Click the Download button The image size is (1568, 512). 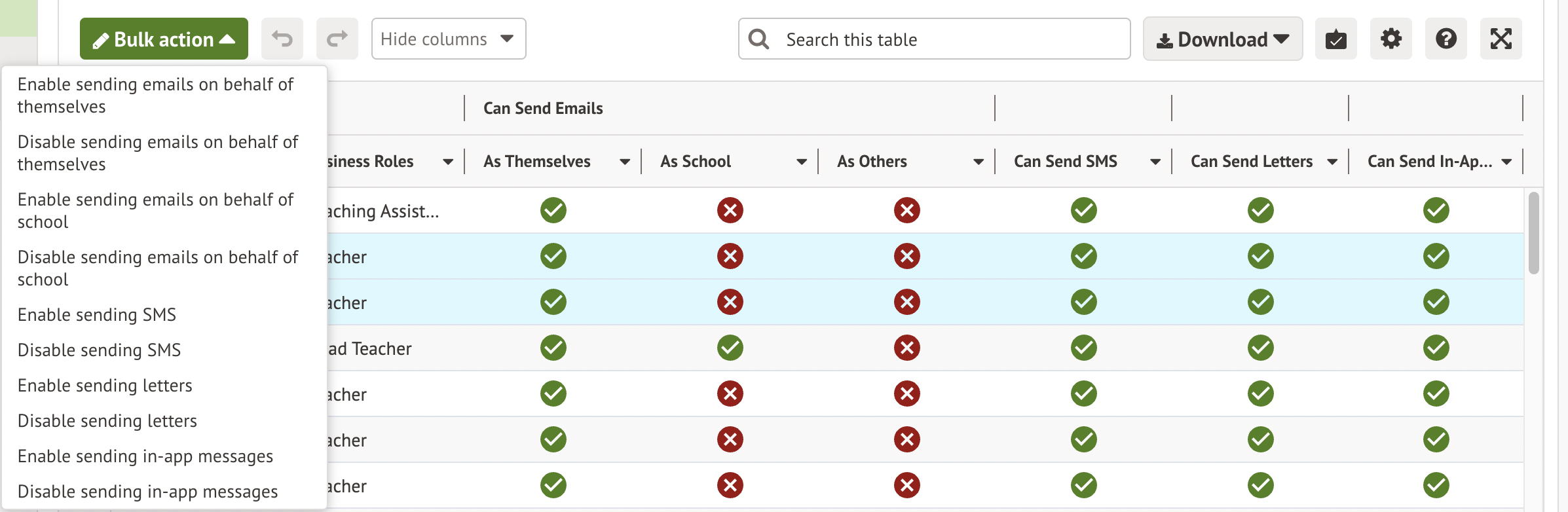(1222, 39)
